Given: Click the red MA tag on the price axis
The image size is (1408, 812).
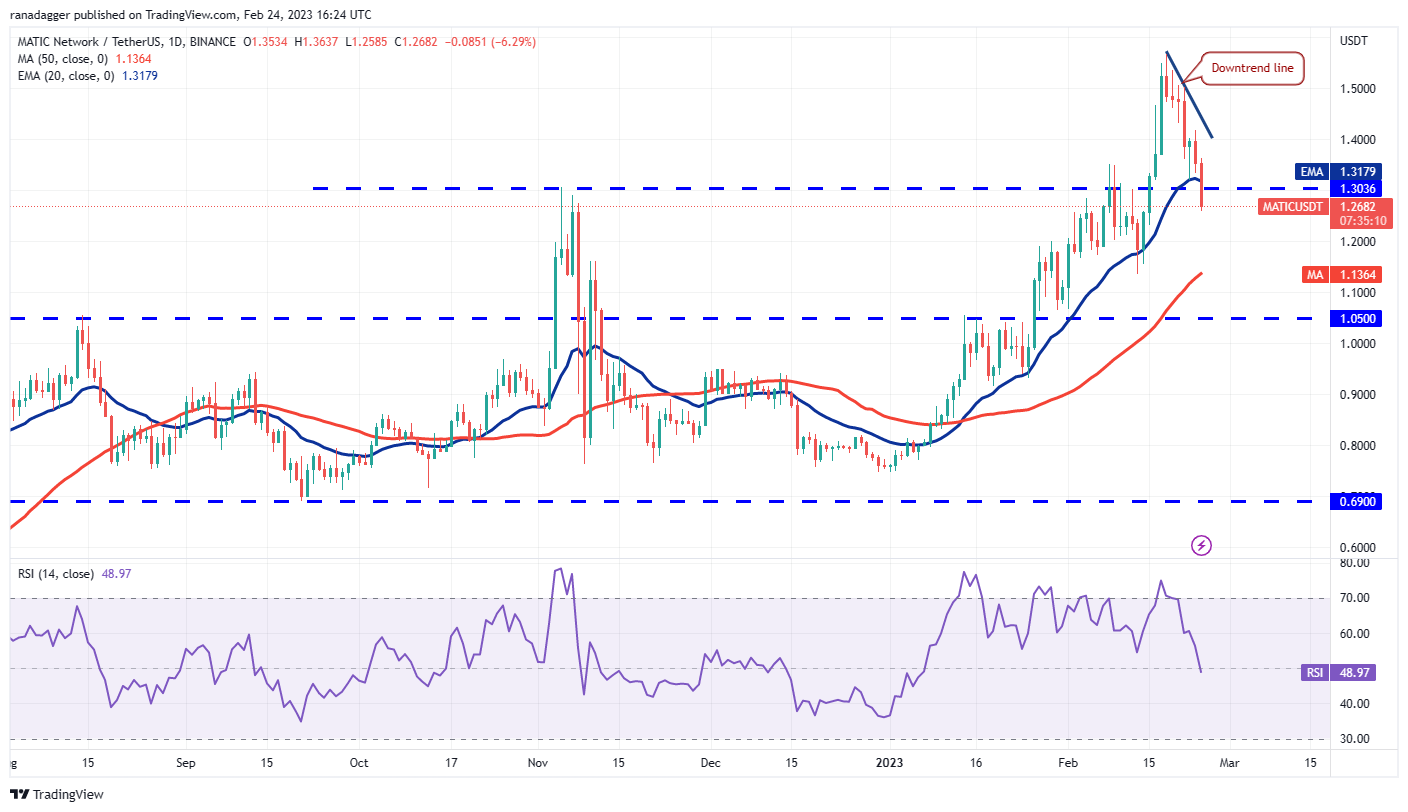Looking at the screenshot, I should coord(1313,273).
